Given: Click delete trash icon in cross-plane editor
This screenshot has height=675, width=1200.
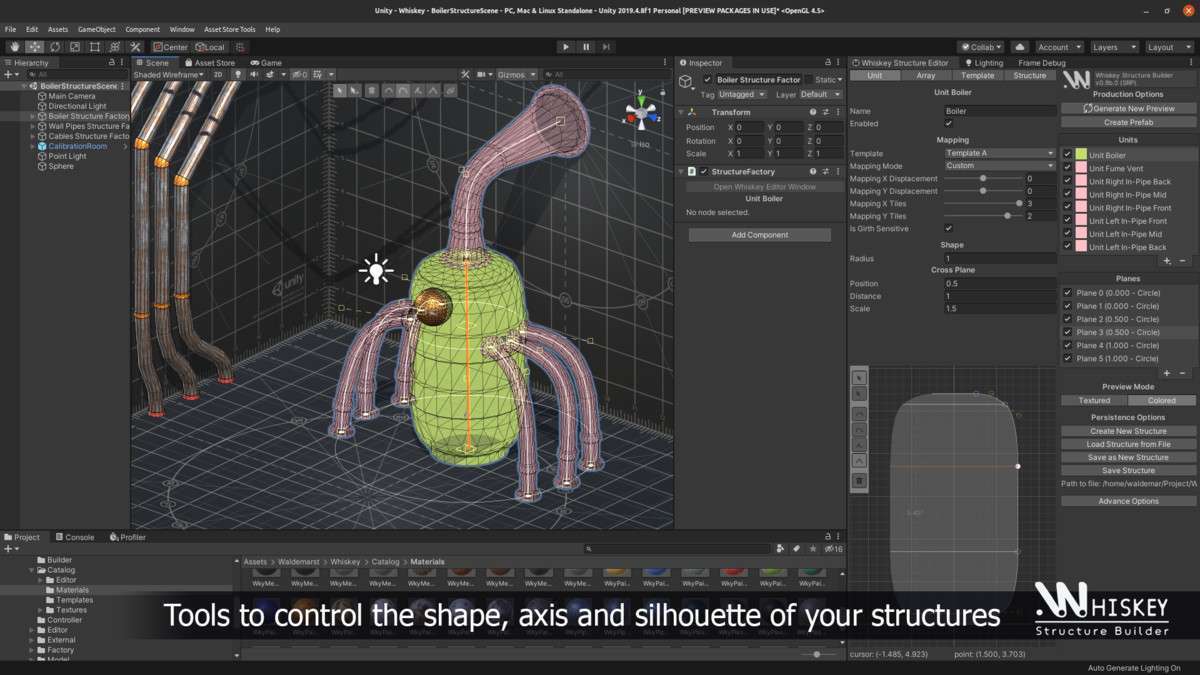Looking at the screenshot, I should [x=858, y=480].
